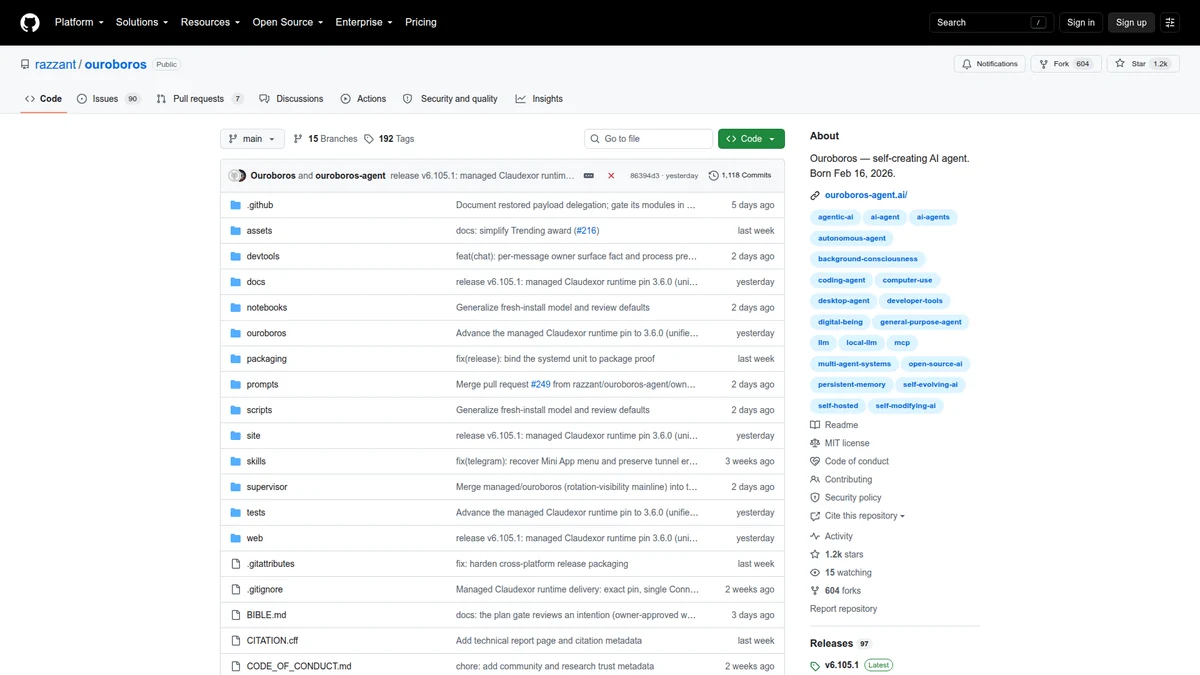Click the agentic-ai topic tag
This screenshot has height=675, width=1200.
[836, 217]
